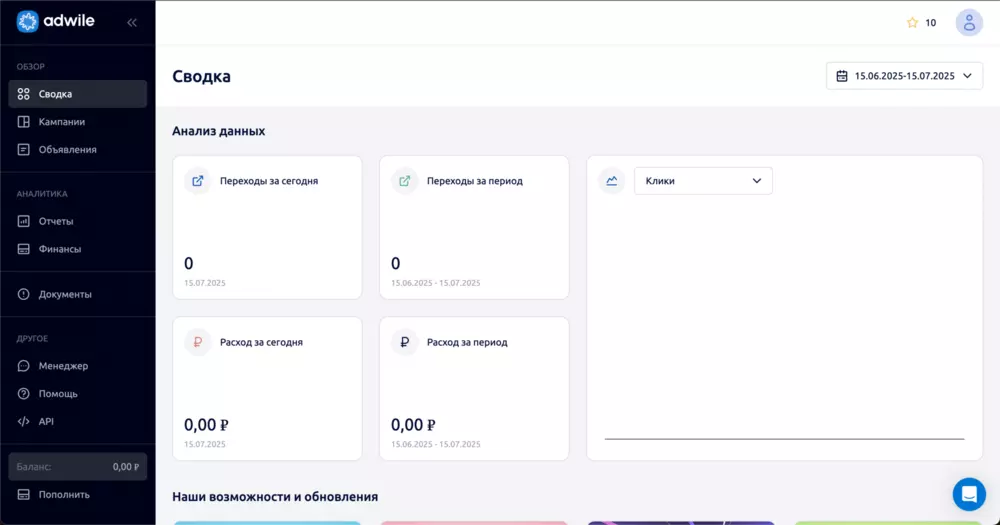Click the Расход за период ruble icon
Viewport: 1000px width, 525px height.
pos(404,343)
